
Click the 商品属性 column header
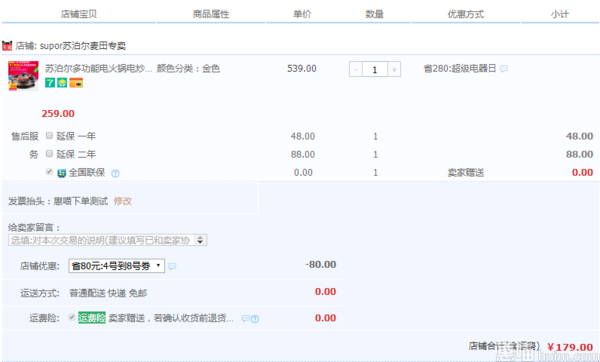(x=211, y=14)
